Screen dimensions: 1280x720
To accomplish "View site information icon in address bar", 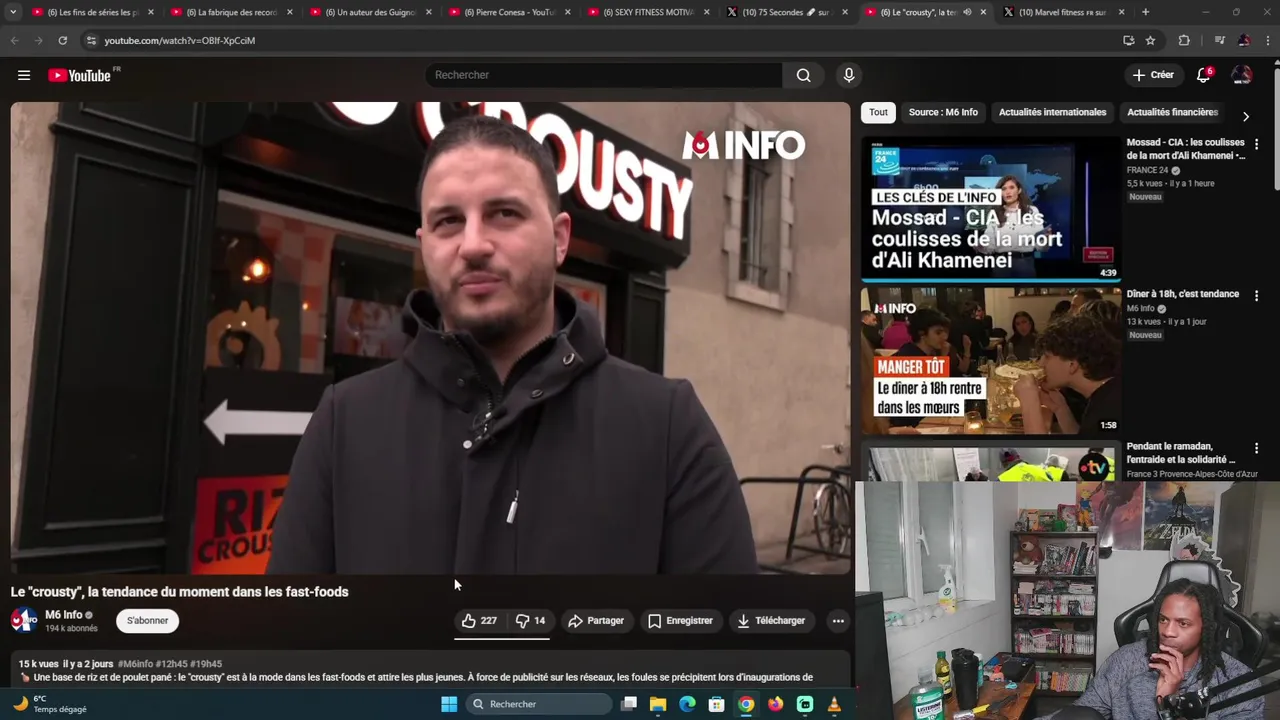I will (91, 40).
